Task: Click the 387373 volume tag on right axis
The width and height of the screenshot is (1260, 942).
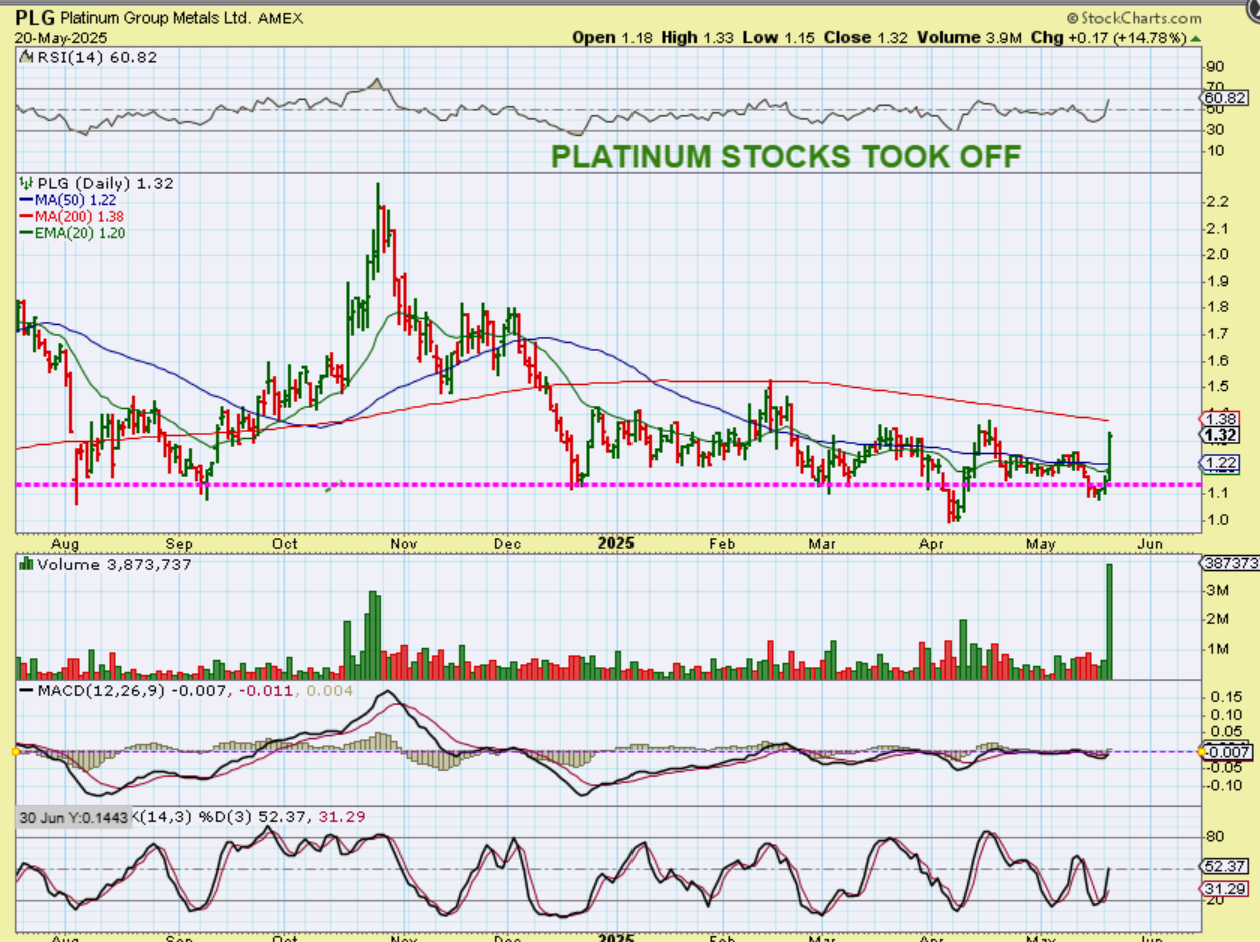Action: point(1229,564)
